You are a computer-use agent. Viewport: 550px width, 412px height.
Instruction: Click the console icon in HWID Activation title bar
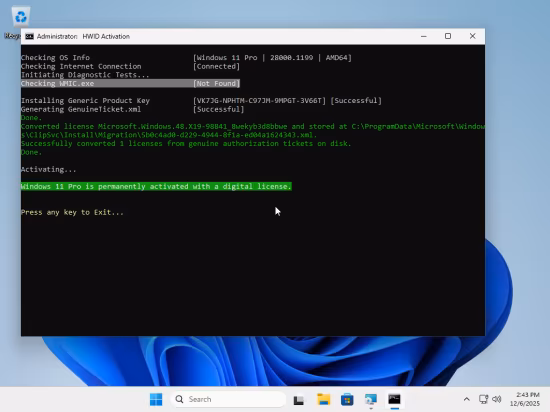tap(29, 36)
